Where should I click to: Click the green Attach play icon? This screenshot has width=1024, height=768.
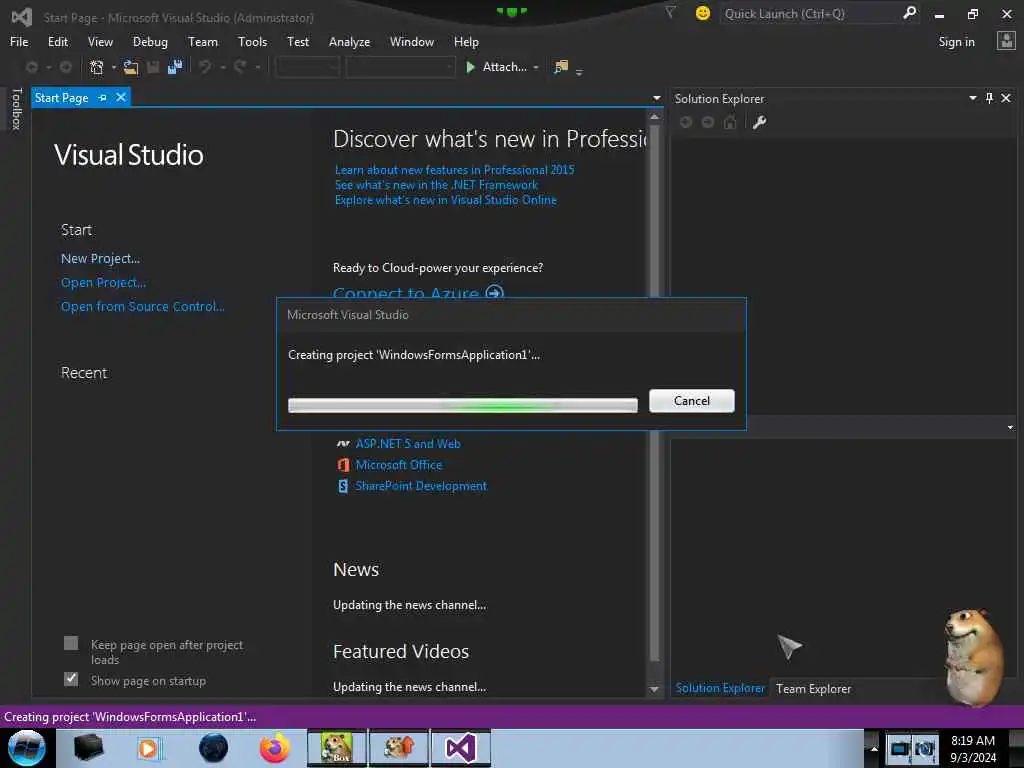(470, 67)
